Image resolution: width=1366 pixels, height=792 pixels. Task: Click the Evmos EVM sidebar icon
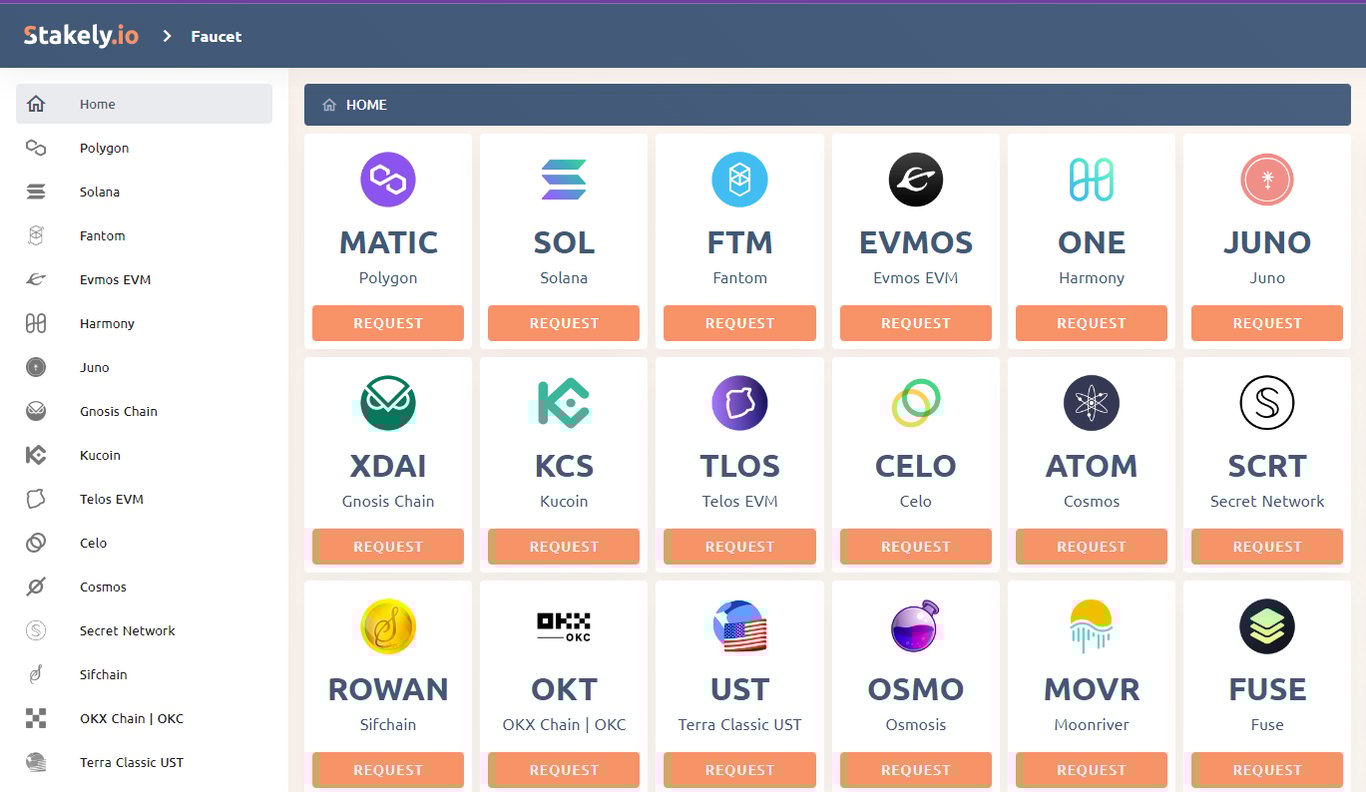point(36,280)
